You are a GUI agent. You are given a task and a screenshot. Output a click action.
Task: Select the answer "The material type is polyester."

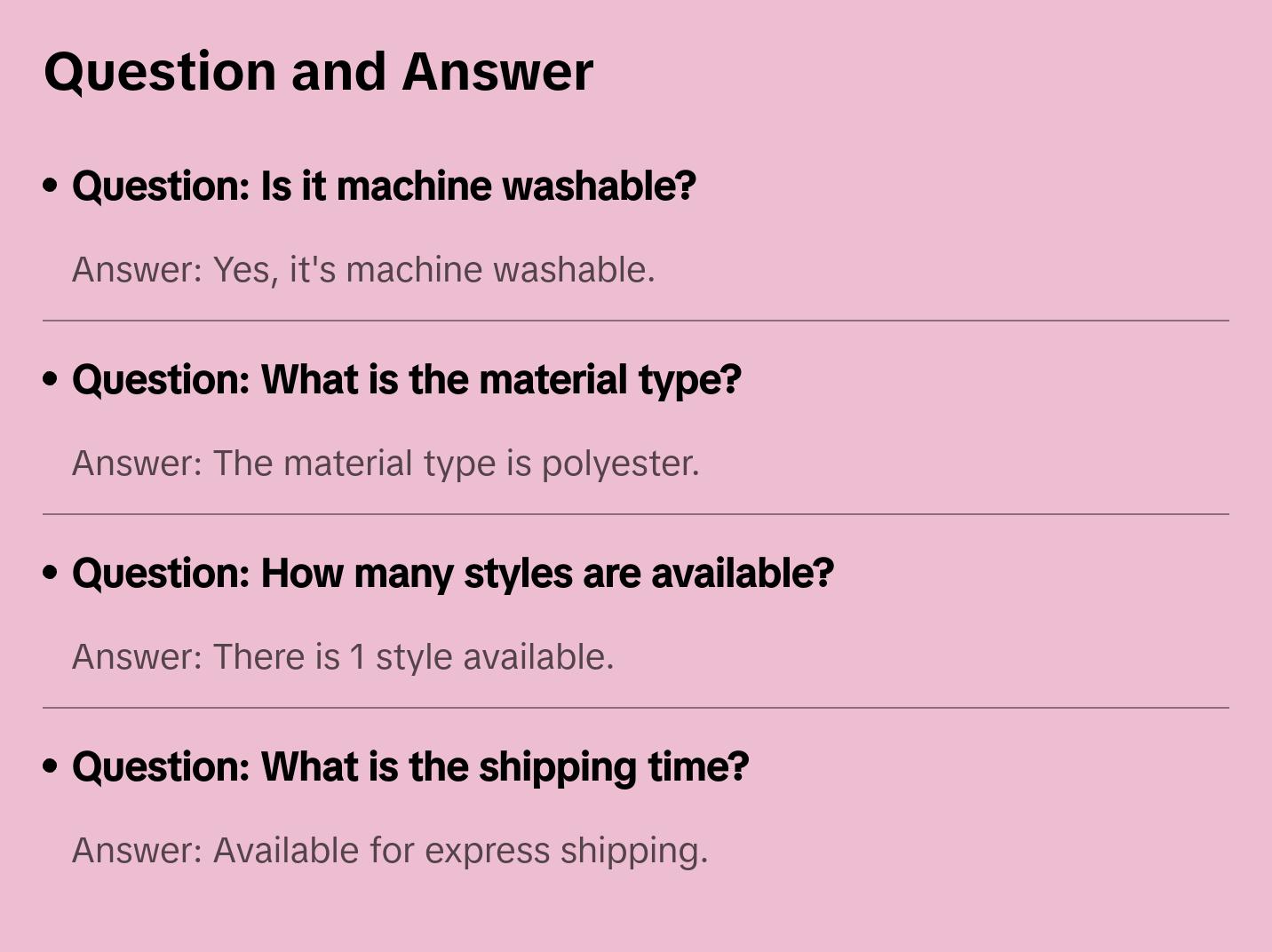coord(386,464)
